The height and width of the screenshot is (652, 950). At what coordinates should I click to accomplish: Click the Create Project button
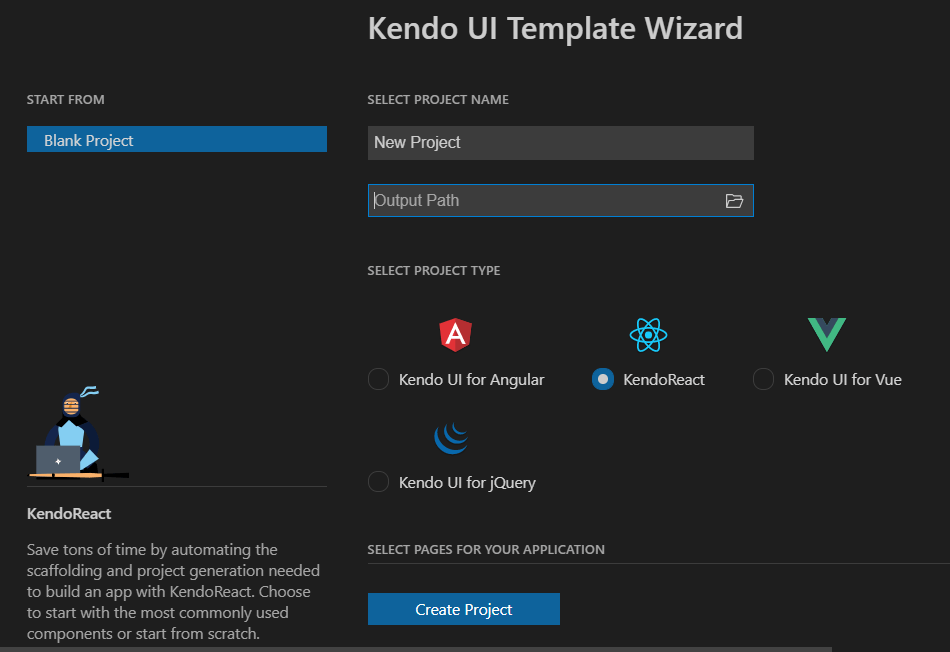463,609
